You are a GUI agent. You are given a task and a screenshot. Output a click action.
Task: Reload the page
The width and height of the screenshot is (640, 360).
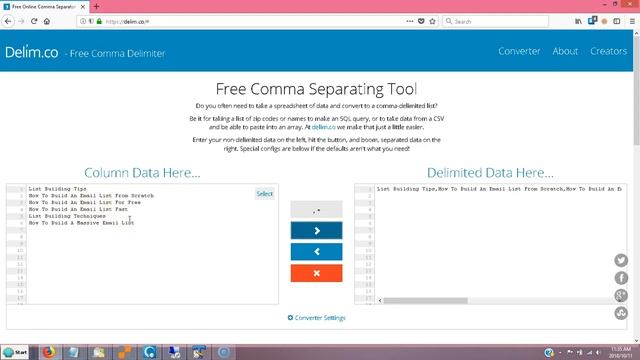click(x=34, y=21)
